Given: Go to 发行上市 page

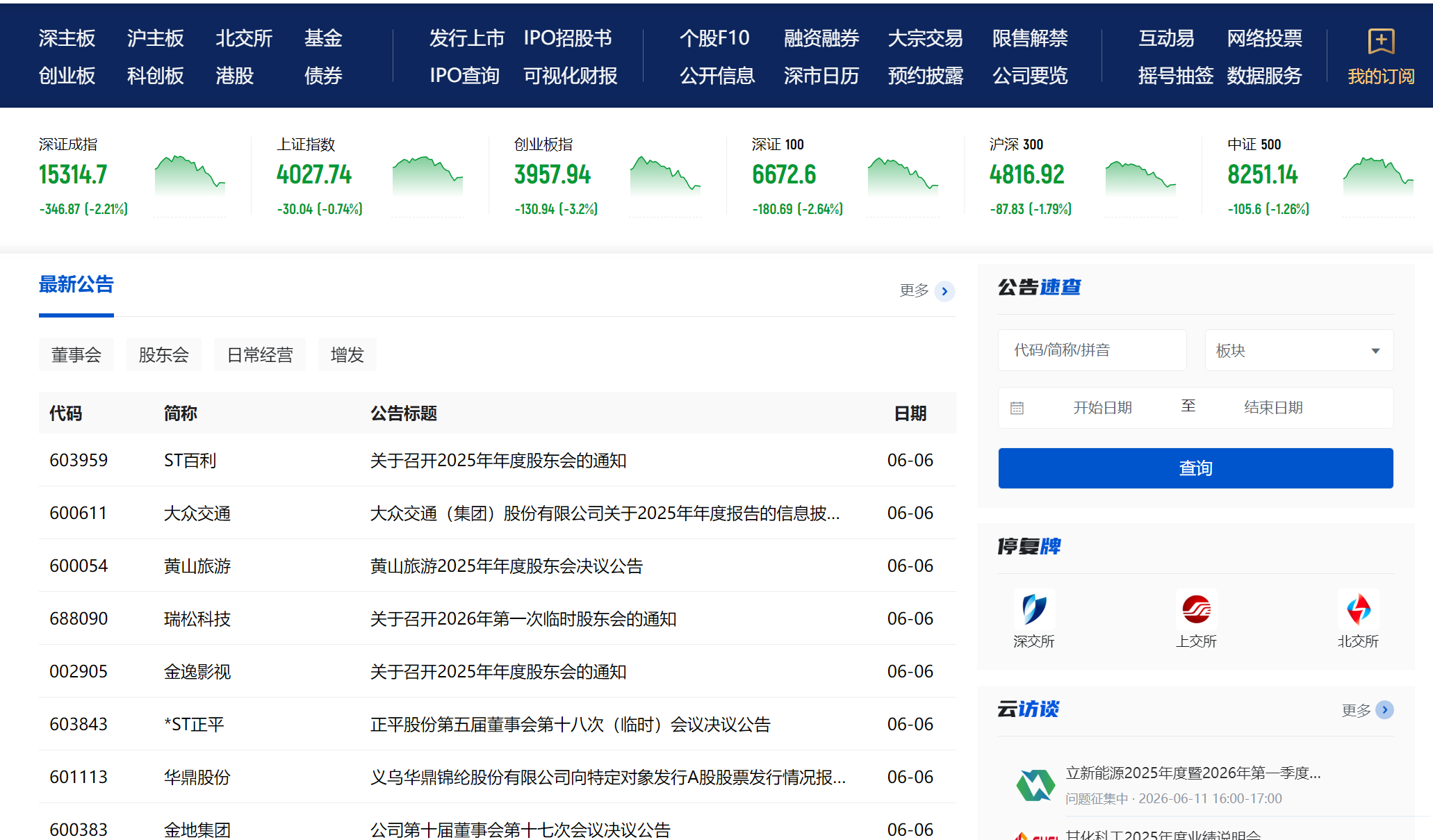Looking at the screenshot, I should [x=466, y=38].
